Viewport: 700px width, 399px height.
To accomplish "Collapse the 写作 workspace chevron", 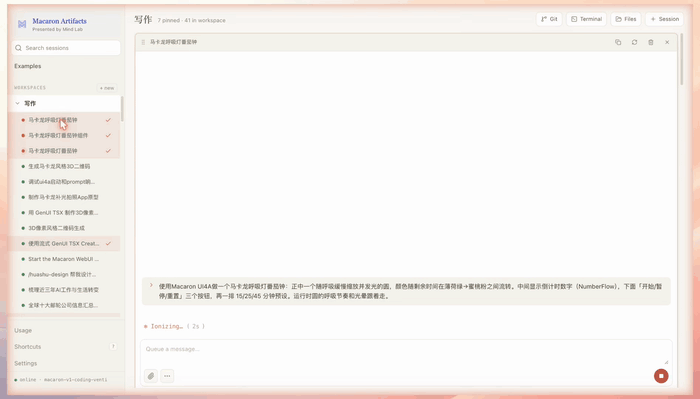I will [x=17, y=103].
